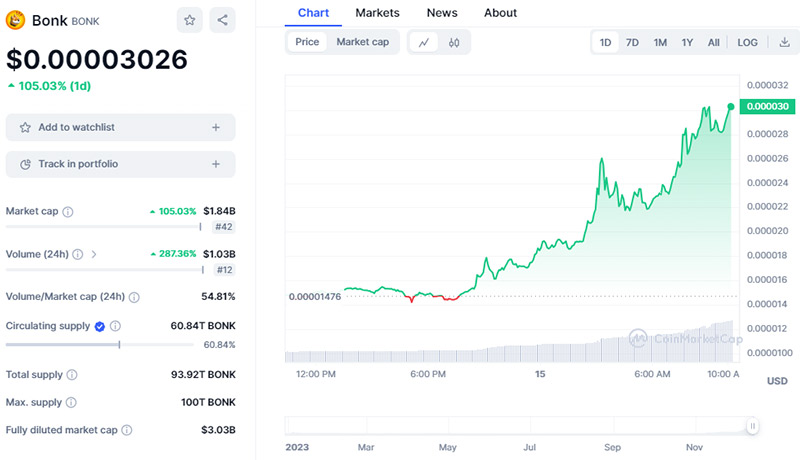800x460 pixels.
Task: Show Volume (24h) info tooltip
Action: point(78,254)
